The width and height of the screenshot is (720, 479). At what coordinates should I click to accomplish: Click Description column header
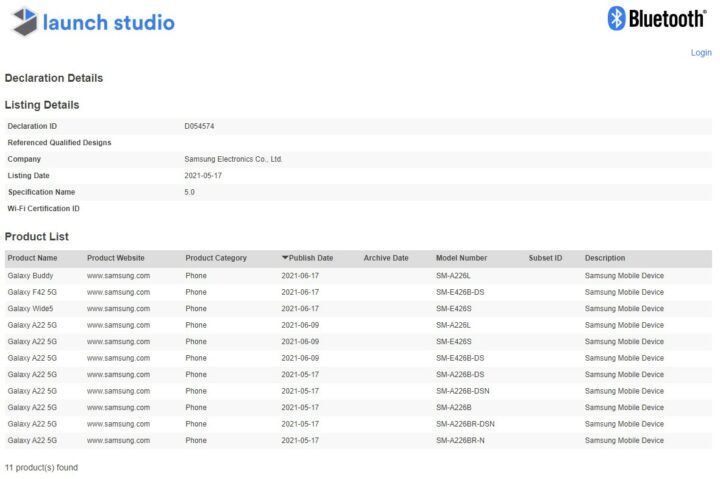tap(605, 258)
